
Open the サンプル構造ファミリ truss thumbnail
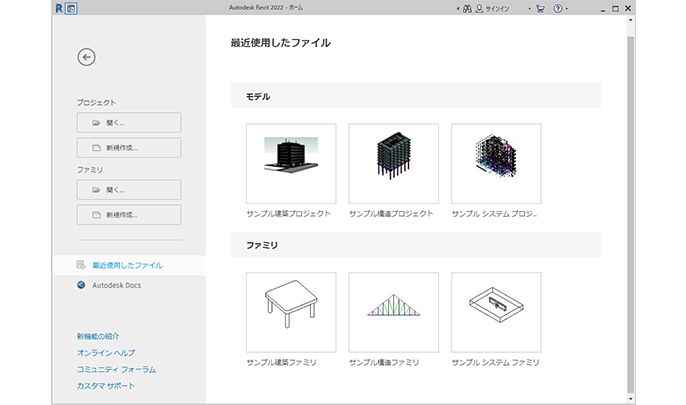point(394,312)
